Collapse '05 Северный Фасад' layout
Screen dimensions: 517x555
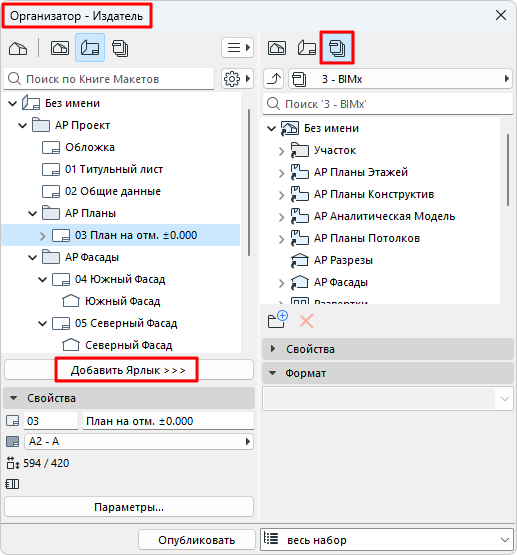42,323
